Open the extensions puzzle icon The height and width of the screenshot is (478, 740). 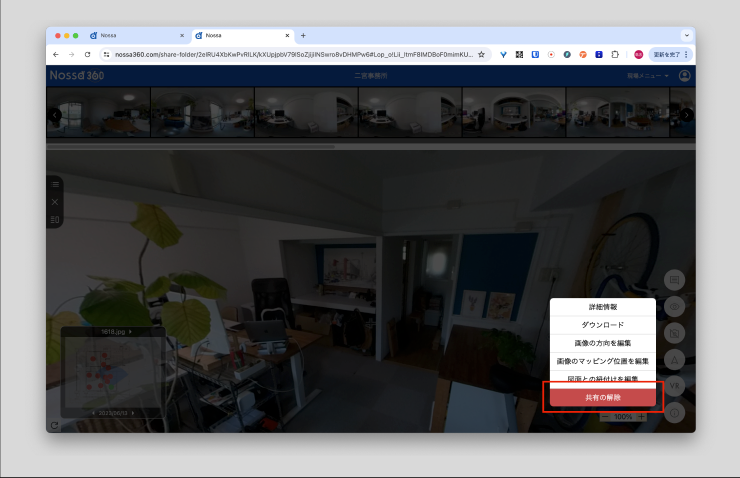point(615,55)
